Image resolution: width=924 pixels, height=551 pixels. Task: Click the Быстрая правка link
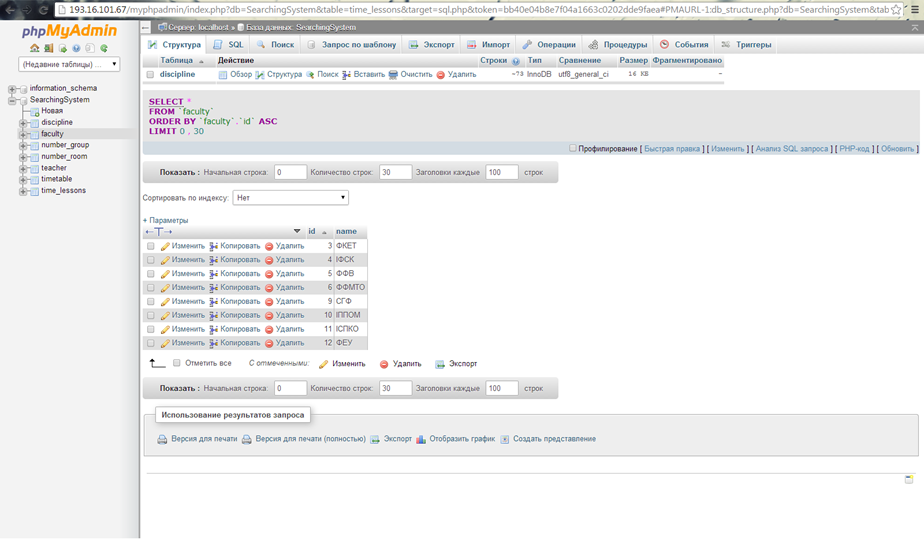[672, 149]
